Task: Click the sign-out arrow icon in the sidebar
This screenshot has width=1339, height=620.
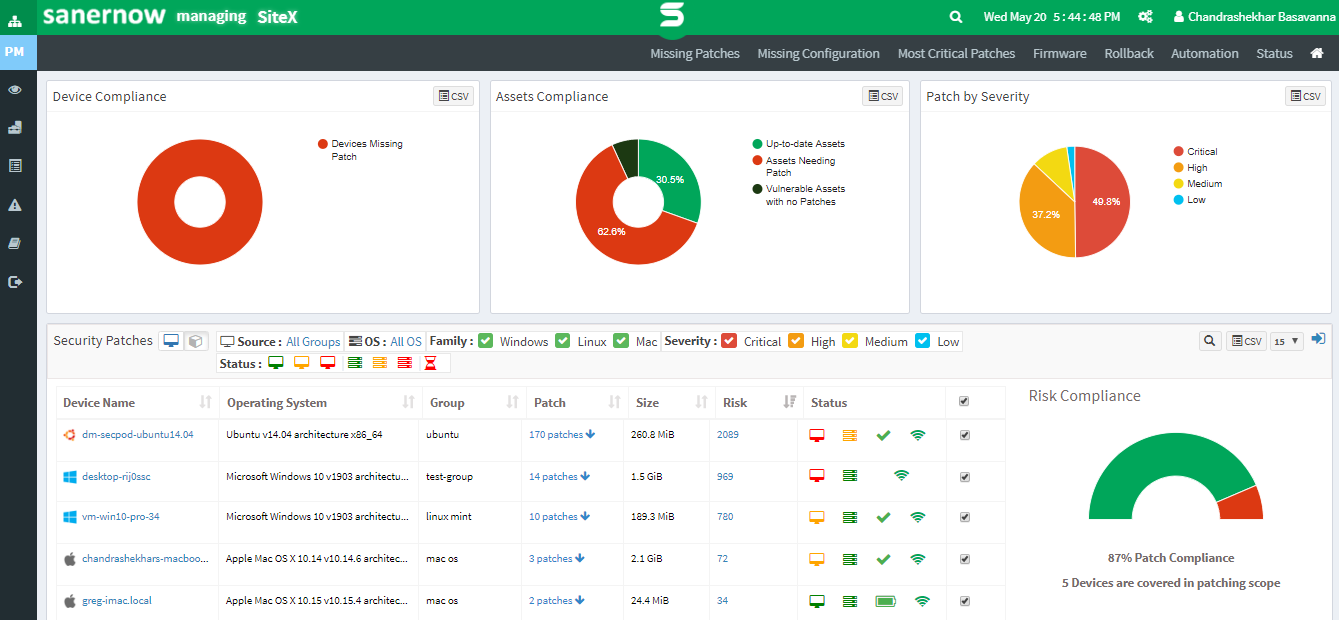Action: (x=15, y=282)
